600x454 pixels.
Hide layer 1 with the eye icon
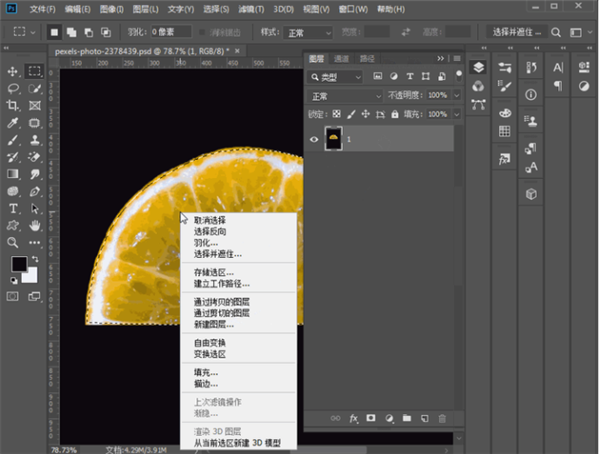pos(314,139)
